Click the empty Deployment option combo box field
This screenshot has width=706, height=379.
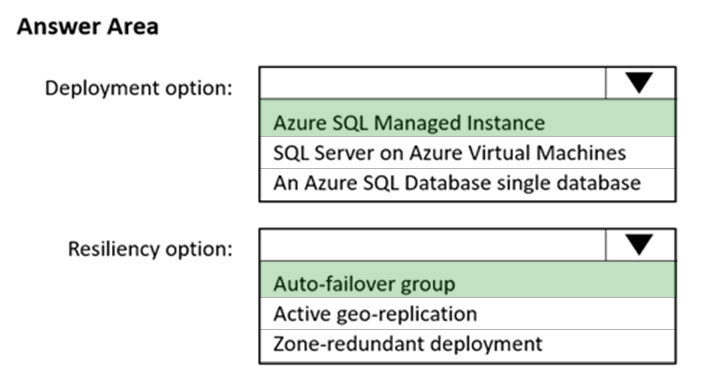pos(433,83)
